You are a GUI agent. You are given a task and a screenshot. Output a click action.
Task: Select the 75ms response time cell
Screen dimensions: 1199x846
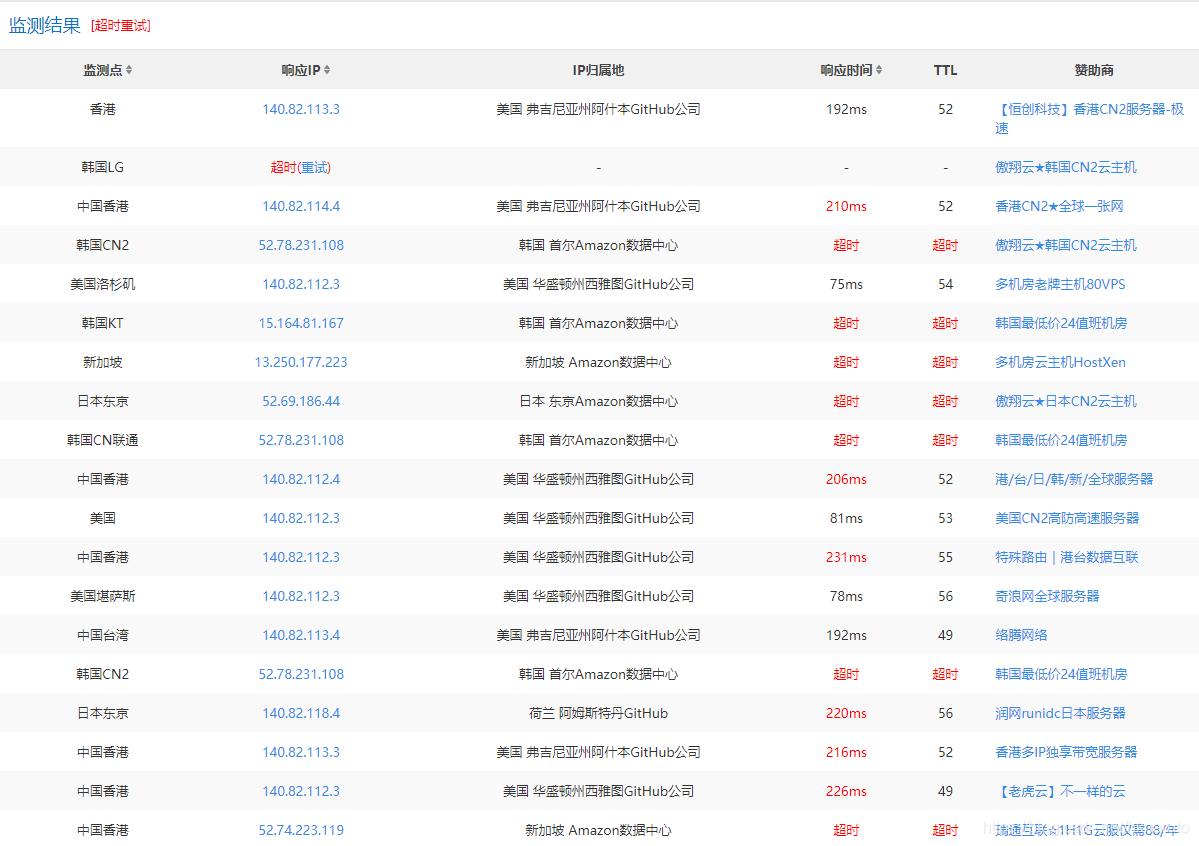[846, 284]
